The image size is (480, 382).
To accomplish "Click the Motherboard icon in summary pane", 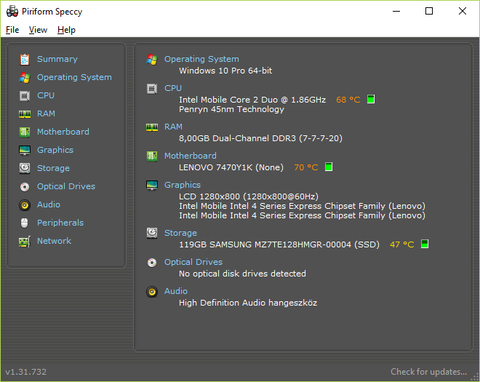I will pos(152,156).
